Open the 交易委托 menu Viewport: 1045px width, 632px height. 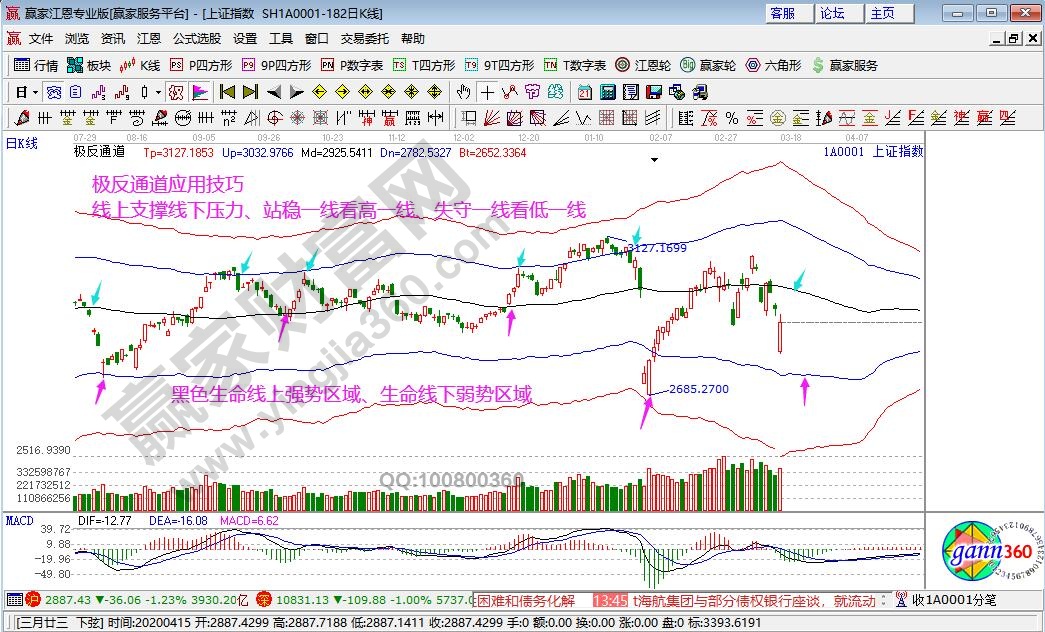(x=365, y=39)
